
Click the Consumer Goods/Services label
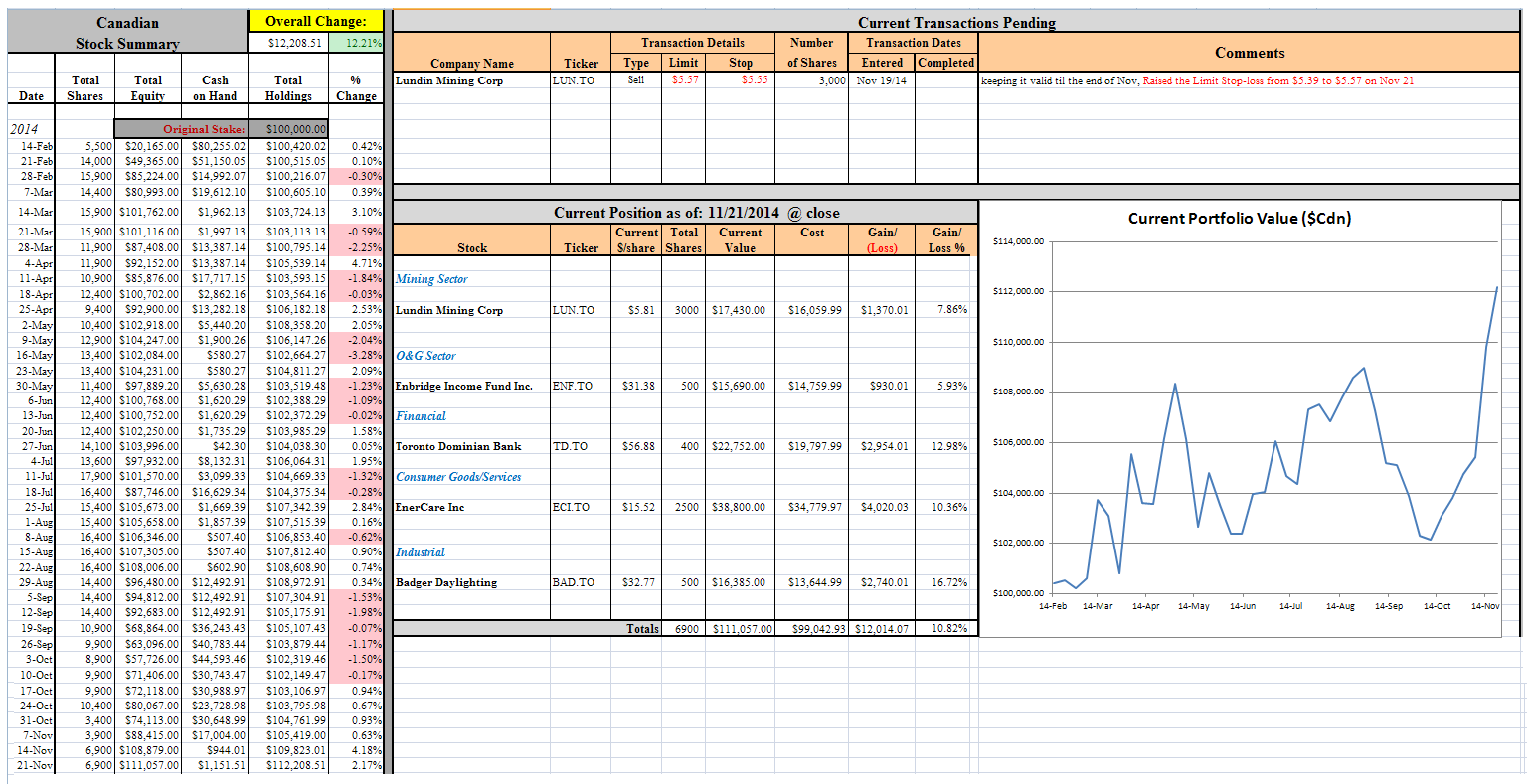[x=458, y=477]
